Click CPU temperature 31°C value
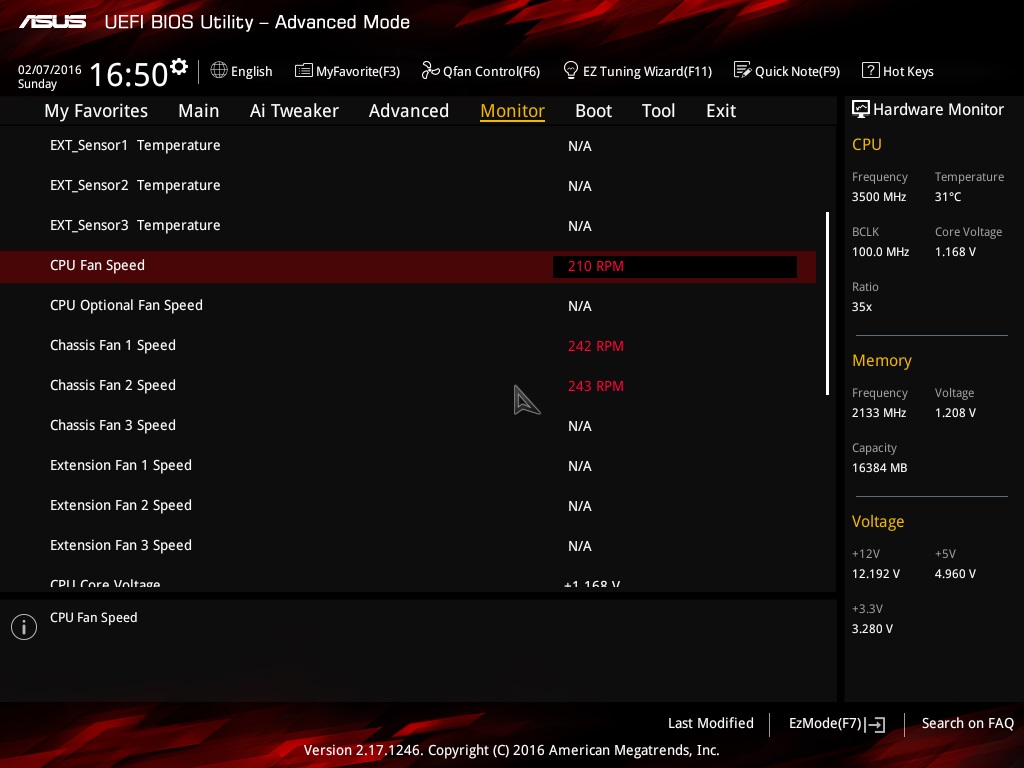 948,197
